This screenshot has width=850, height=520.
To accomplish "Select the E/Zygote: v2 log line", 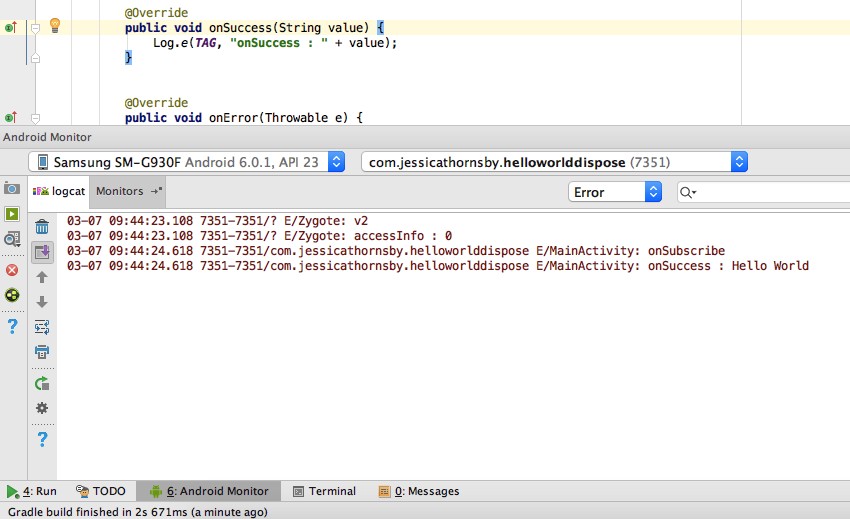I will click(x=217, y=221).
